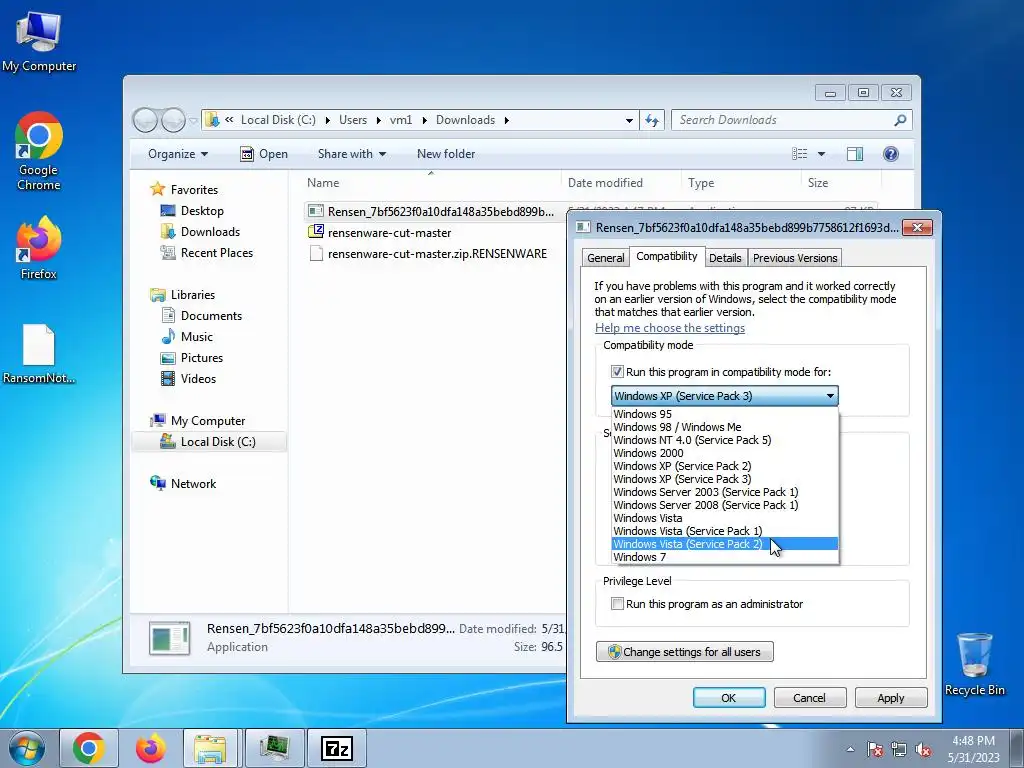
Task: Select Local Disk (C:) in the sidebar
Action: point(209,442)
